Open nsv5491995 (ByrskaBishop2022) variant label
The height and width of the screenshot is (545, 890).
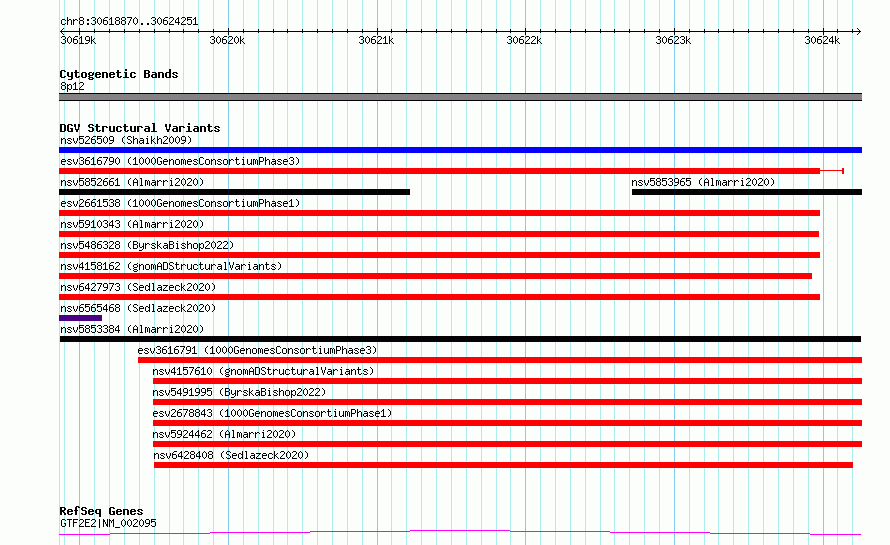[239, 392]
